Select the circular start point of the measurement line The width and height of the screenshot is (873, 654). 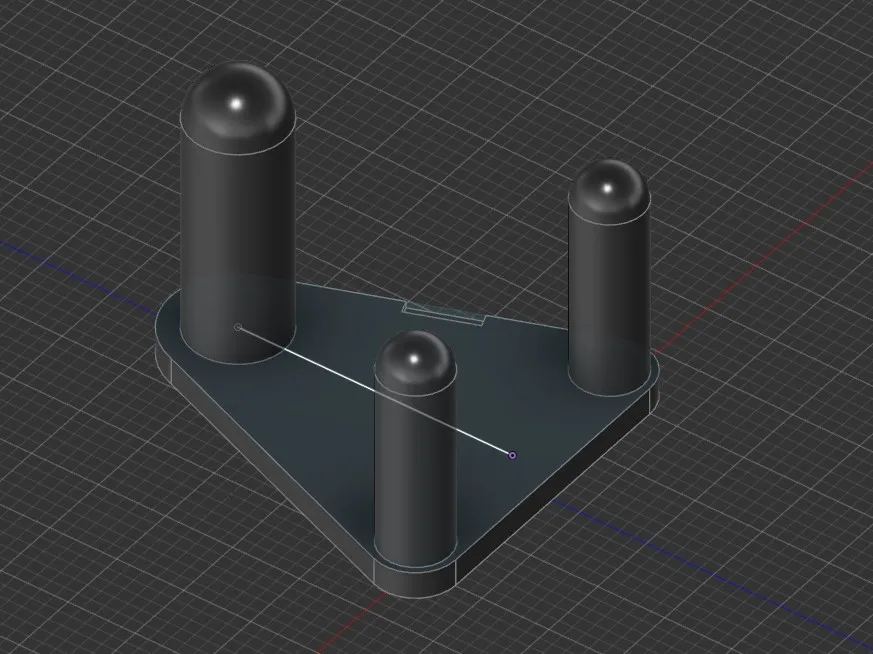[238, 327]
